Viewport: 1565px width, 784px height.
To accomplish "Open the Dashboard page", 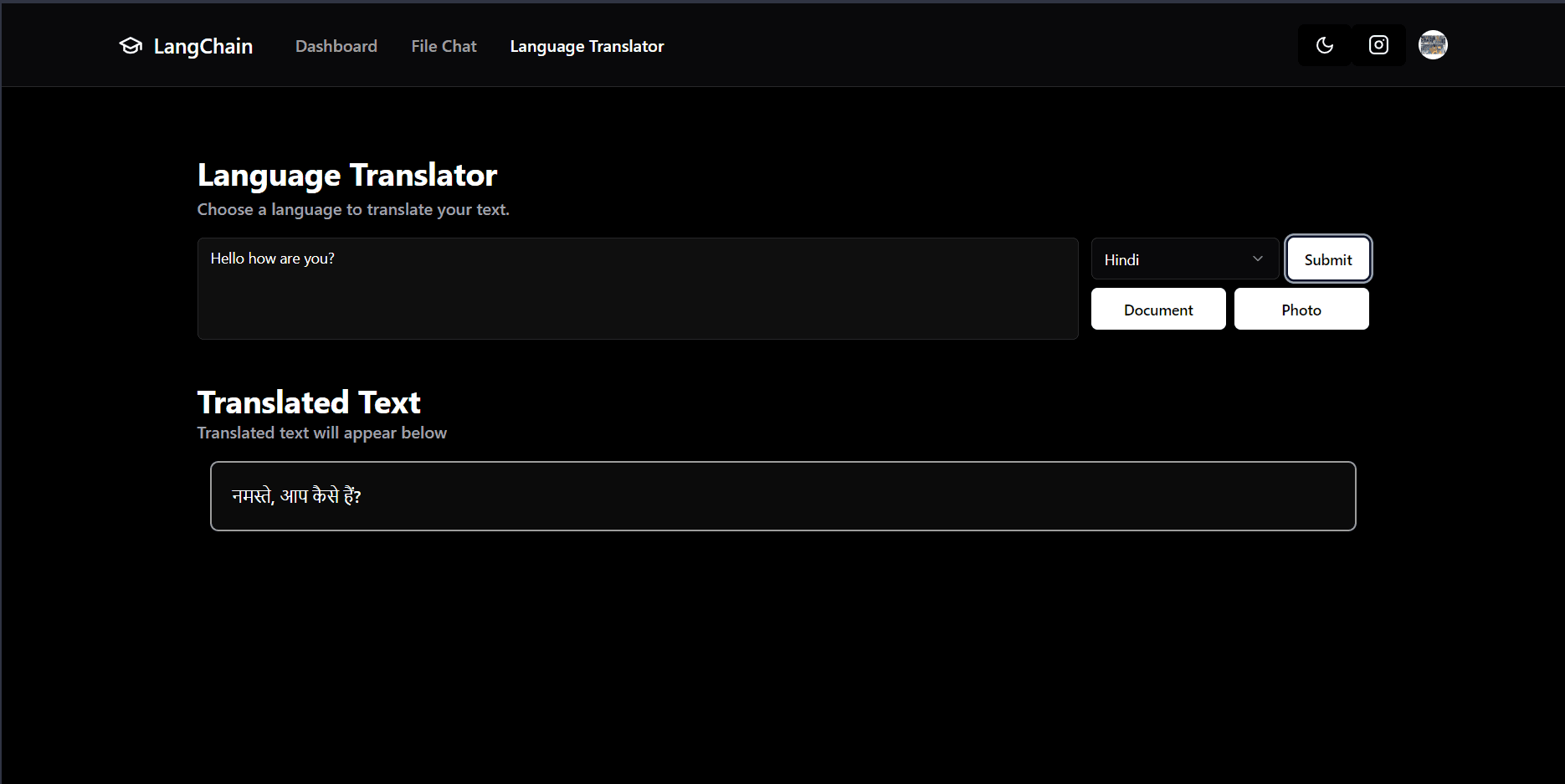I will (x=336, y=46).
